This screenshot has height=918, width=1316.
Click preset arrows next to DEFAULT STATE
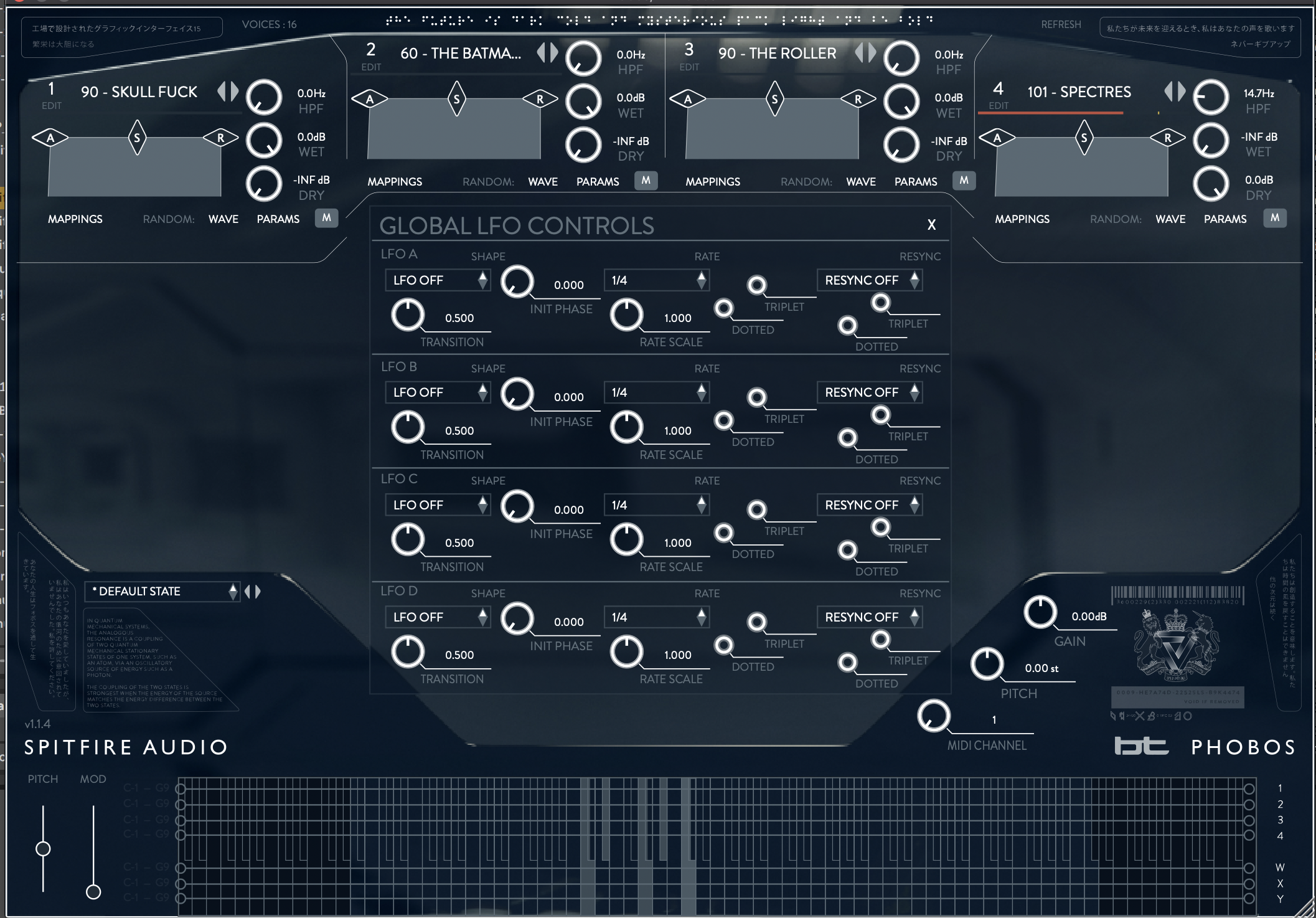coord(253,591)
